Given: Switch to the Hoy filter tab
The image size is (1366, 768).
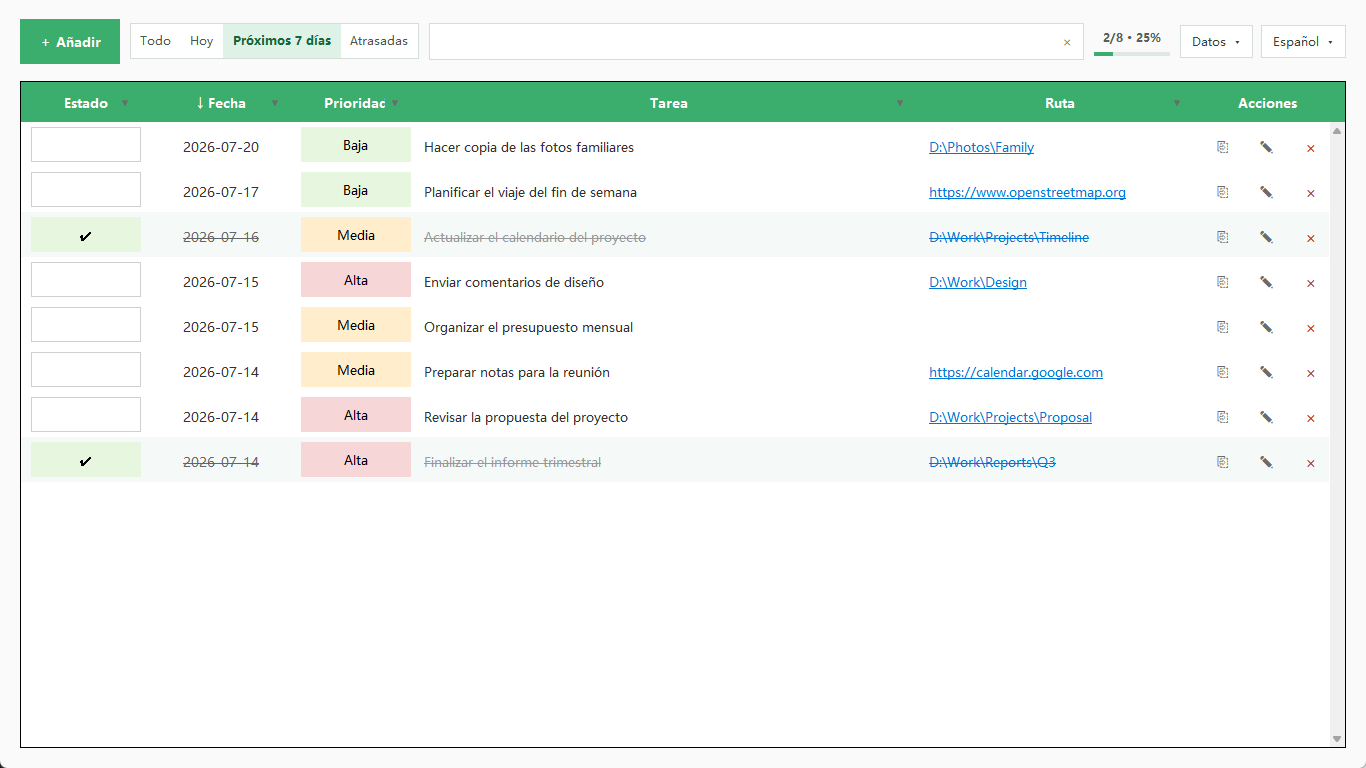Looking at the screenshot, I should [x=202, y=41].
